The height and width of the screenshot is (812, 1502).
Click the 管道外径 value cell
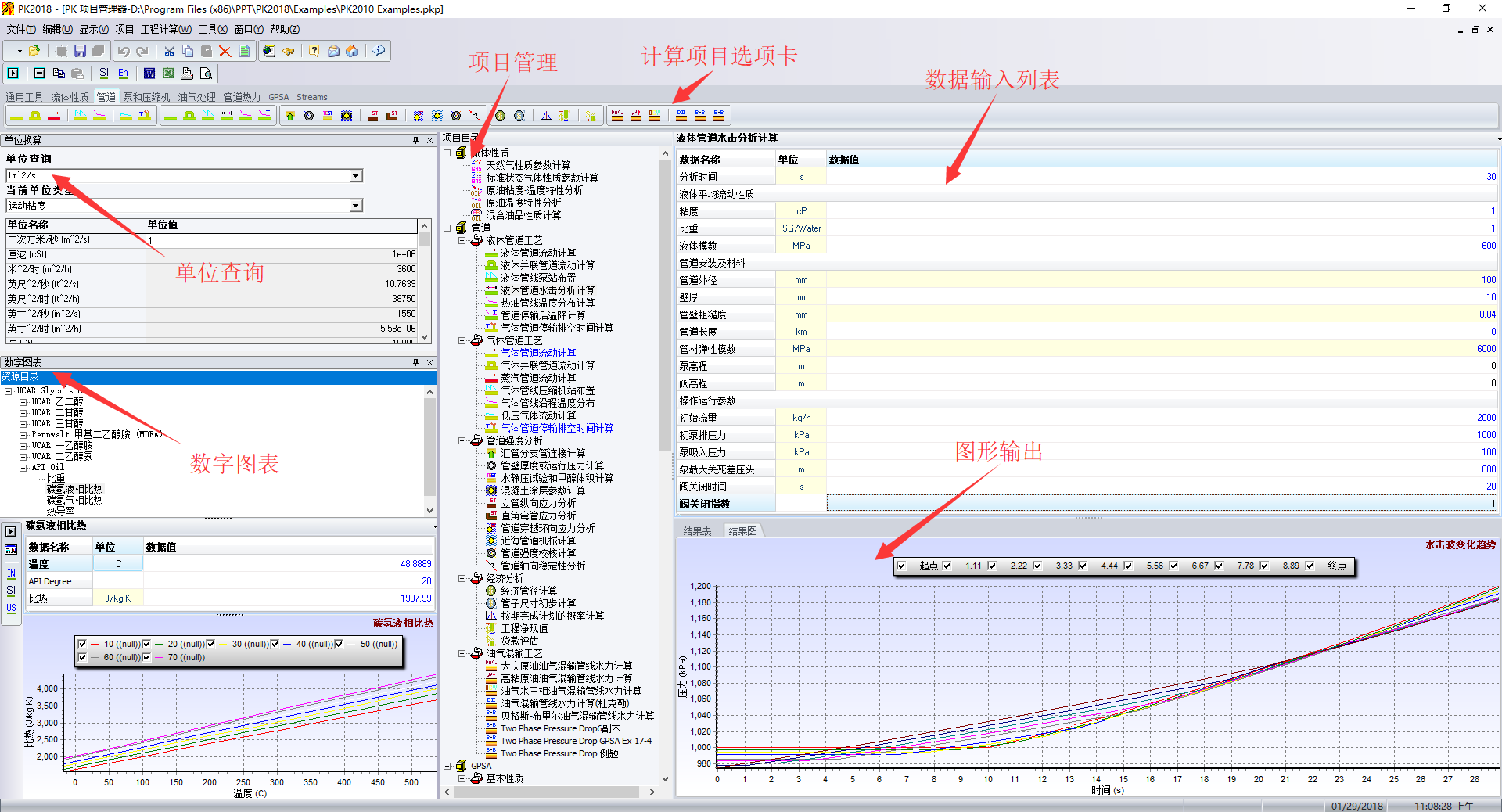(1162, 280)
